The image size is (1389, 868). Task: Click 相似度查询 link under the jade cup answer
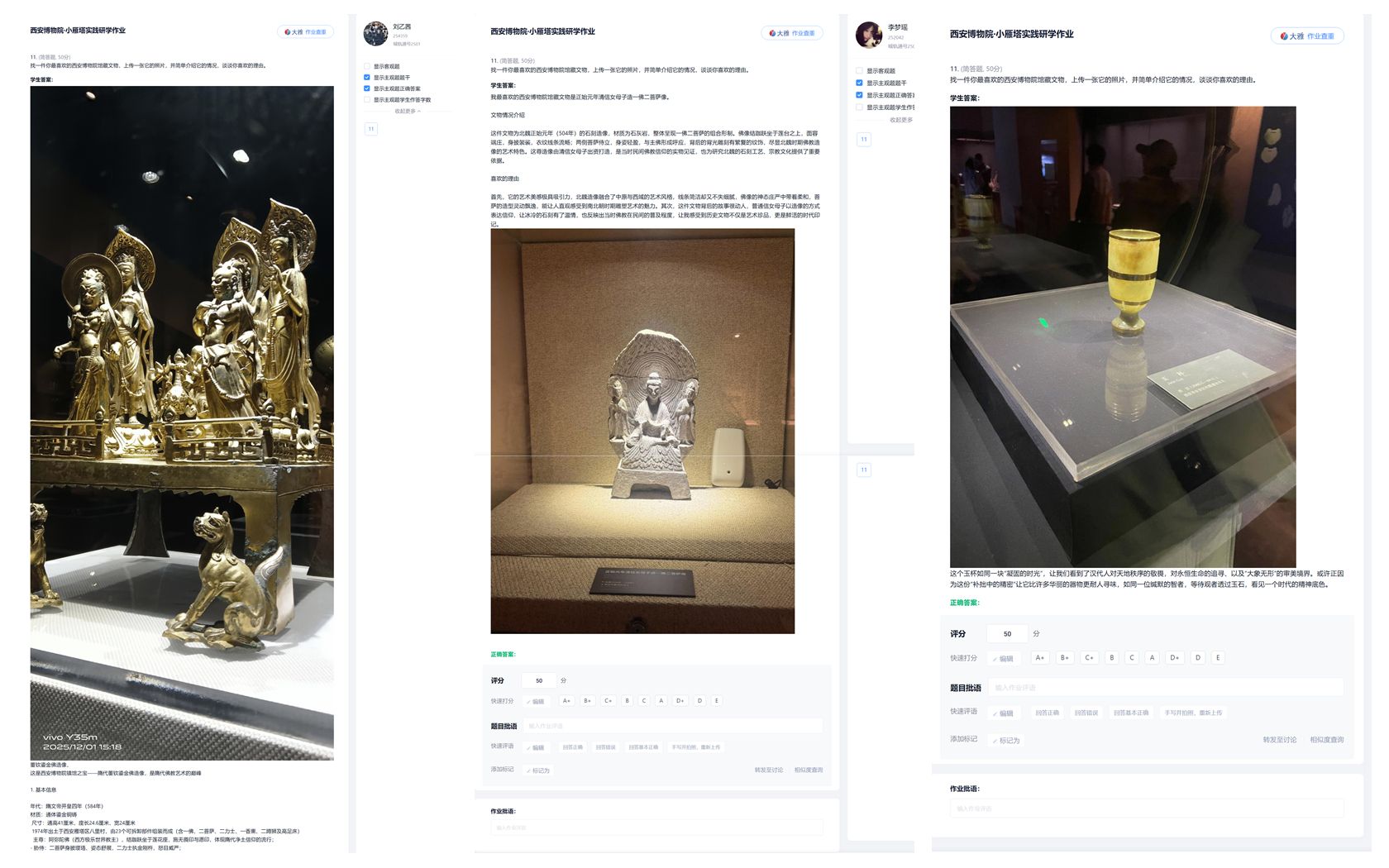1326,740
